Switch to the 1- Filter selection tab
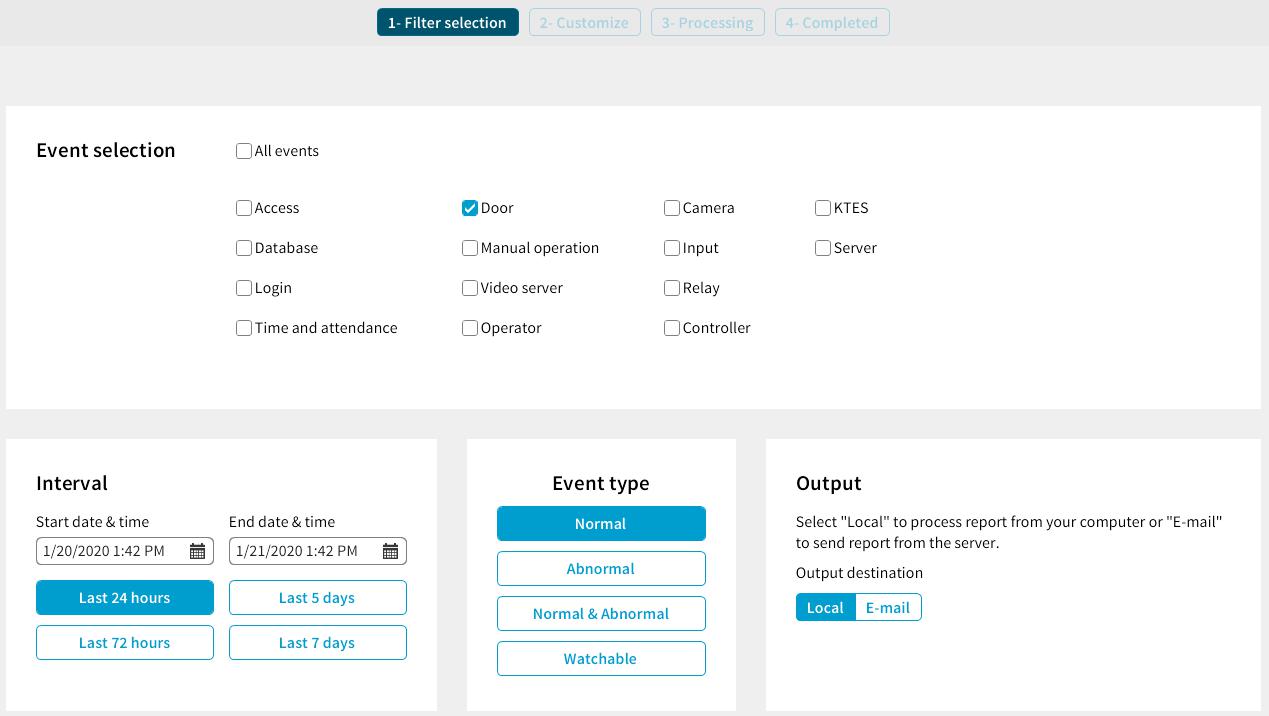1269x716 pixels. click(x=447, y=23)
